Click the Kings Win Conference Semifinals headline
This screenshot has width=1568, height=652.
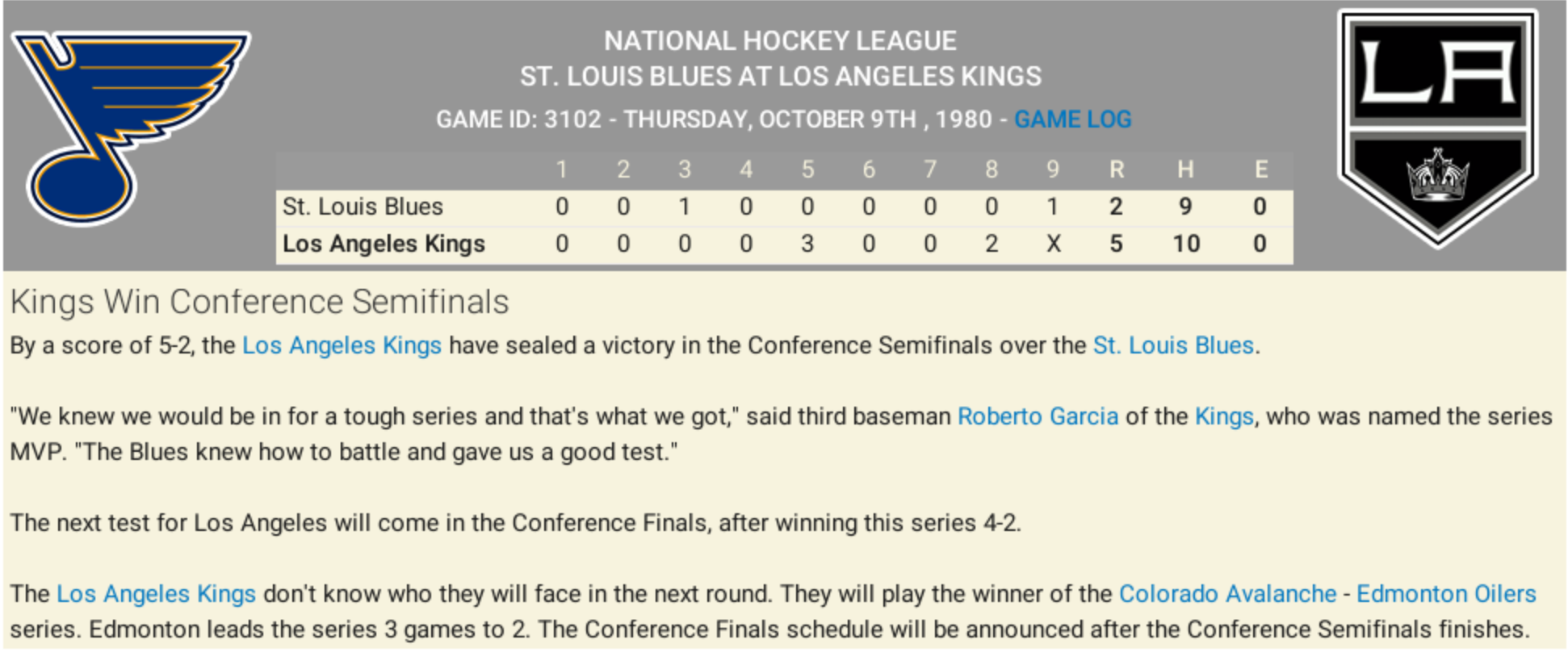point(259,302)
